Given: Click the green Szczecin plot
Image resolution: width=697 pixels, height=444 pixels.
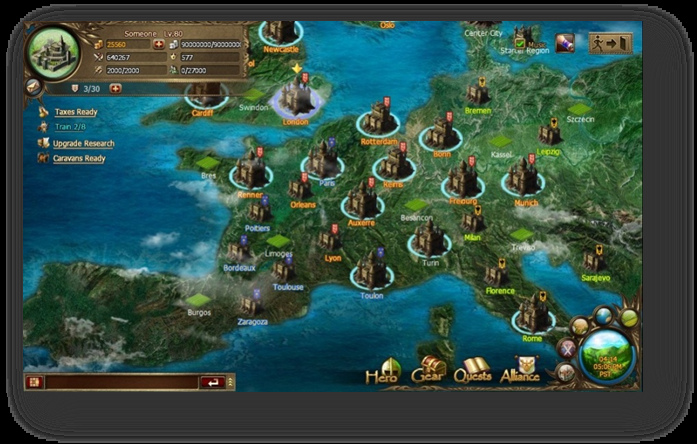Looking at the screenshot, I should pos(580,109).
